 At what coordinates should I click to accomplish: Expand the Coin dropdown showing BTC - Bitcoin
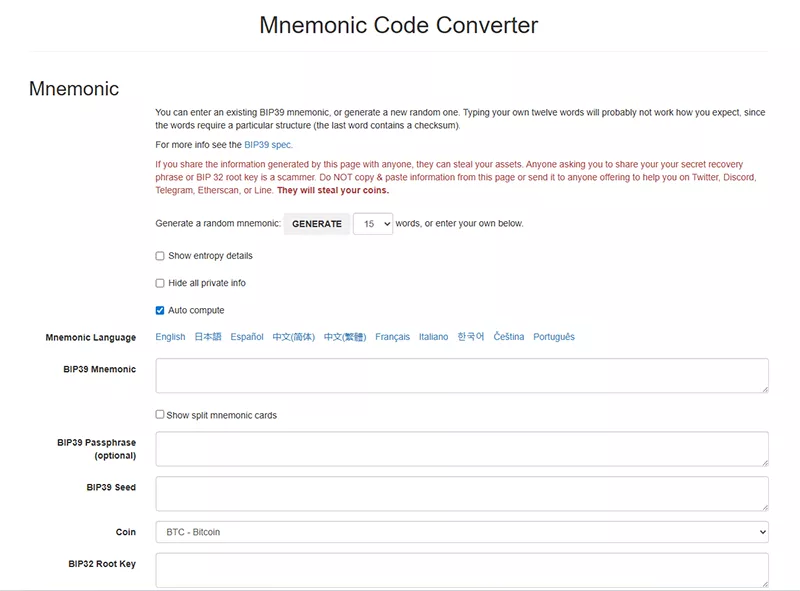click(x=462, y=532)
